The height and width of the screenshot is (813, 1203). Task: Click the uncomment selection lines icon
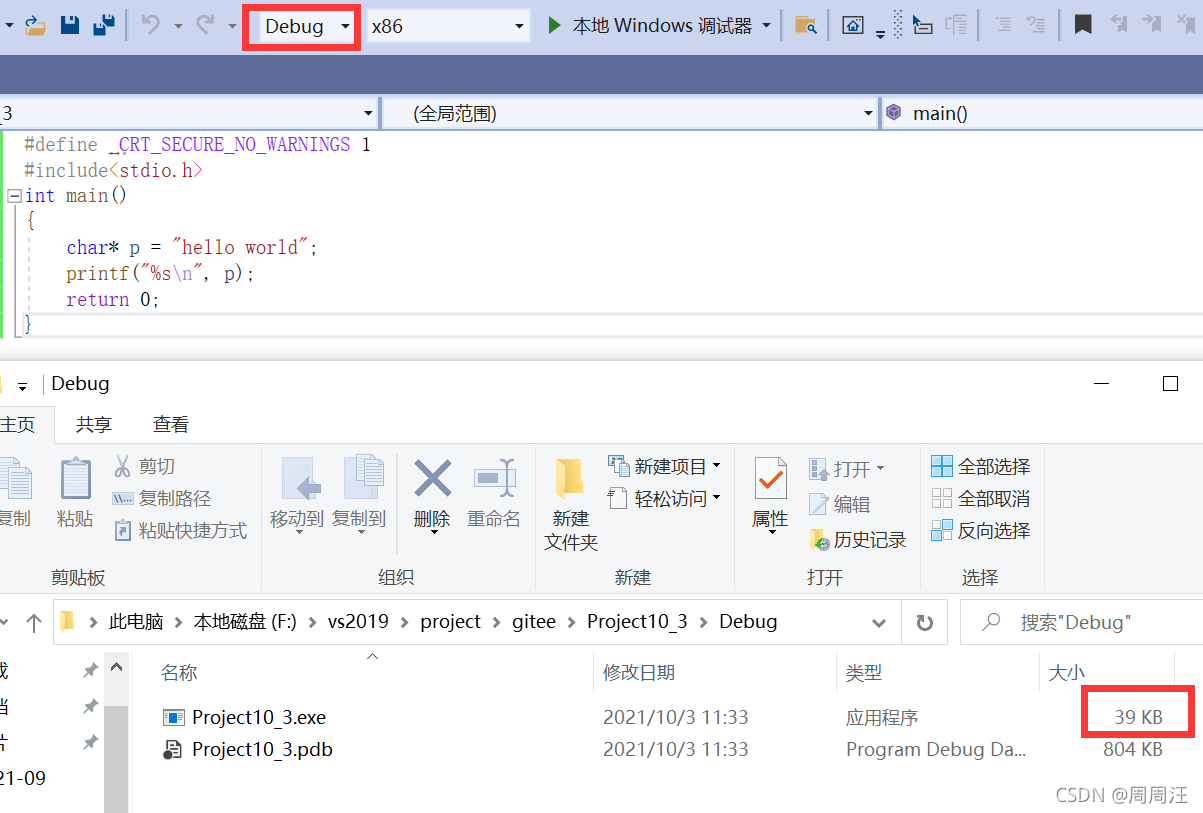(x=1035, y=26)
